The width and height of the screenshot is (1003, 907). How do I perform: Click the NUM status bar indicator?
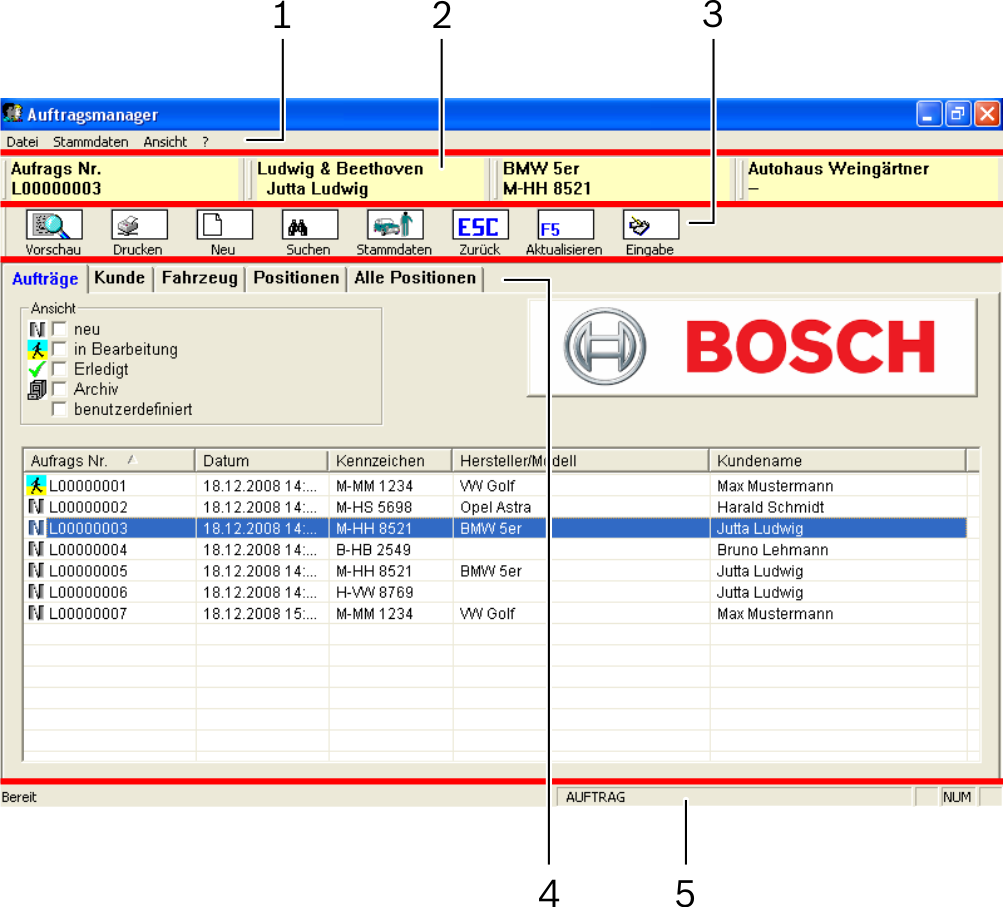click(956, 797)
